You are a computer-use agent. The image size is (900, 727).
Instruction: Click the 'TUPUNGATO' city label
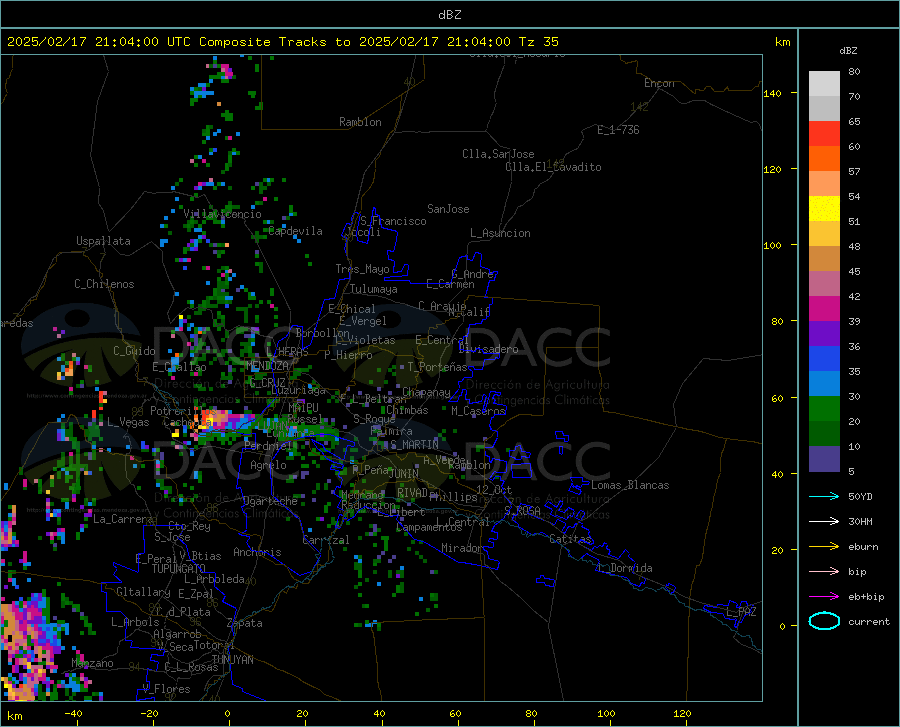point(179,569)
